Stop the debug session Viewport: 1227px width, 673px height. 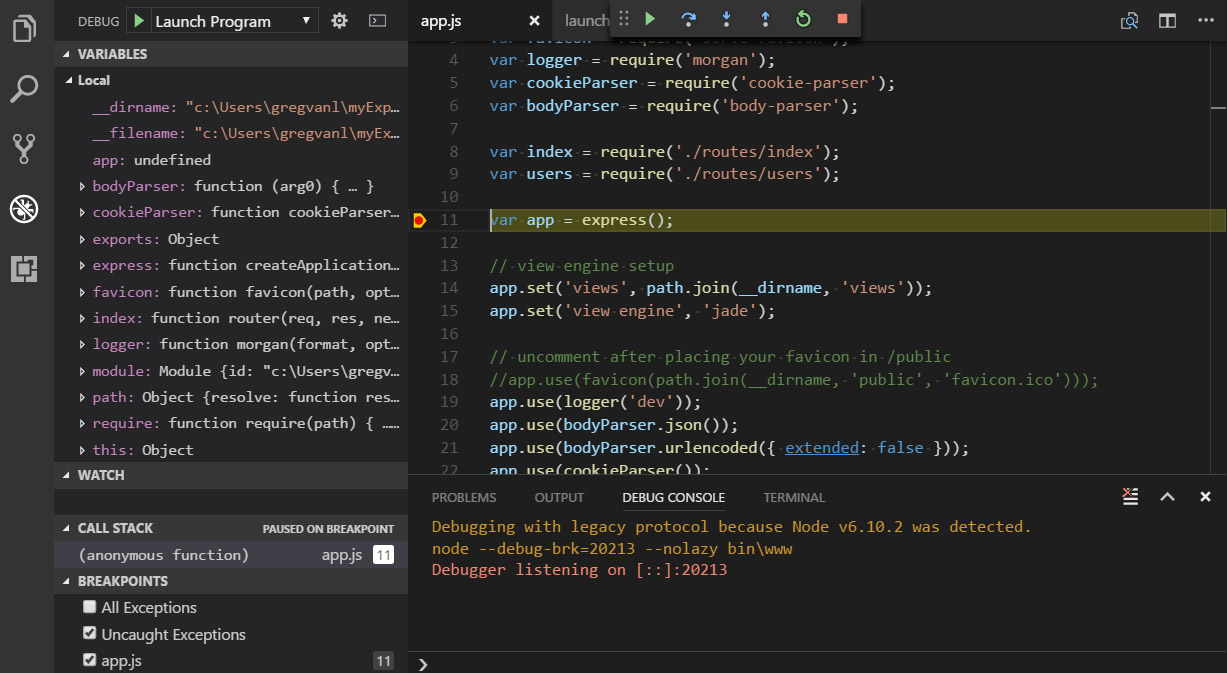[842, 18]
